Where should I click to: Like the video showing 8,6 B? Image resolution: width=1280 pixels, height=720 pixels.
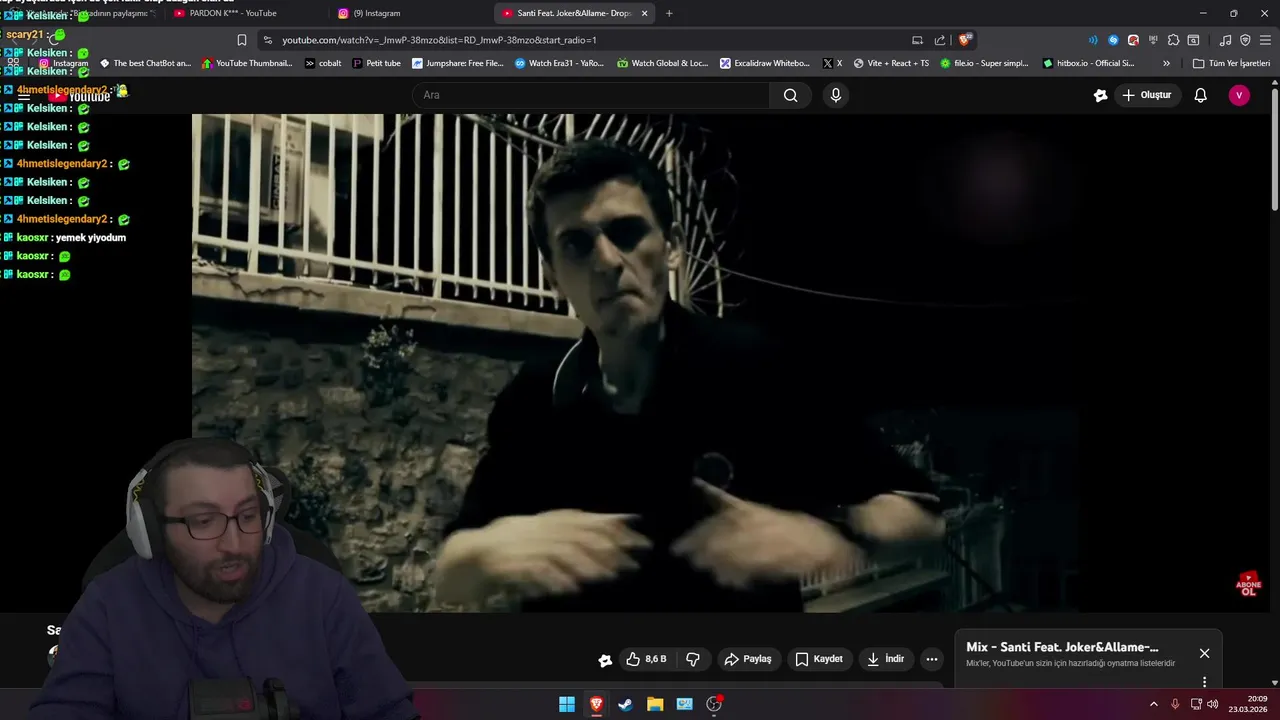click(646, 659)
